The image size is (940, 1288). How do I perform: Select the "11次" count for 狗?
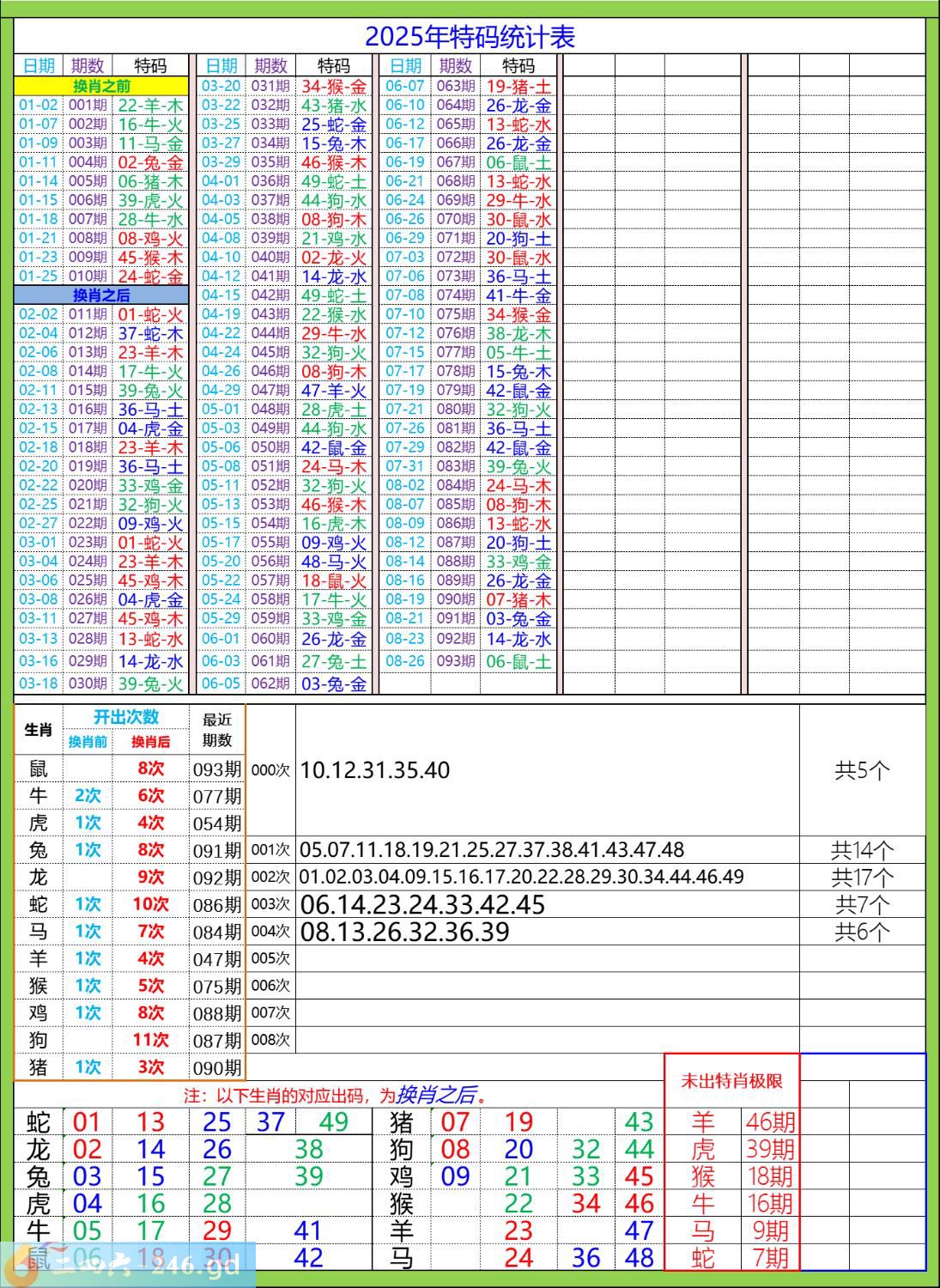coord(150,1040)
